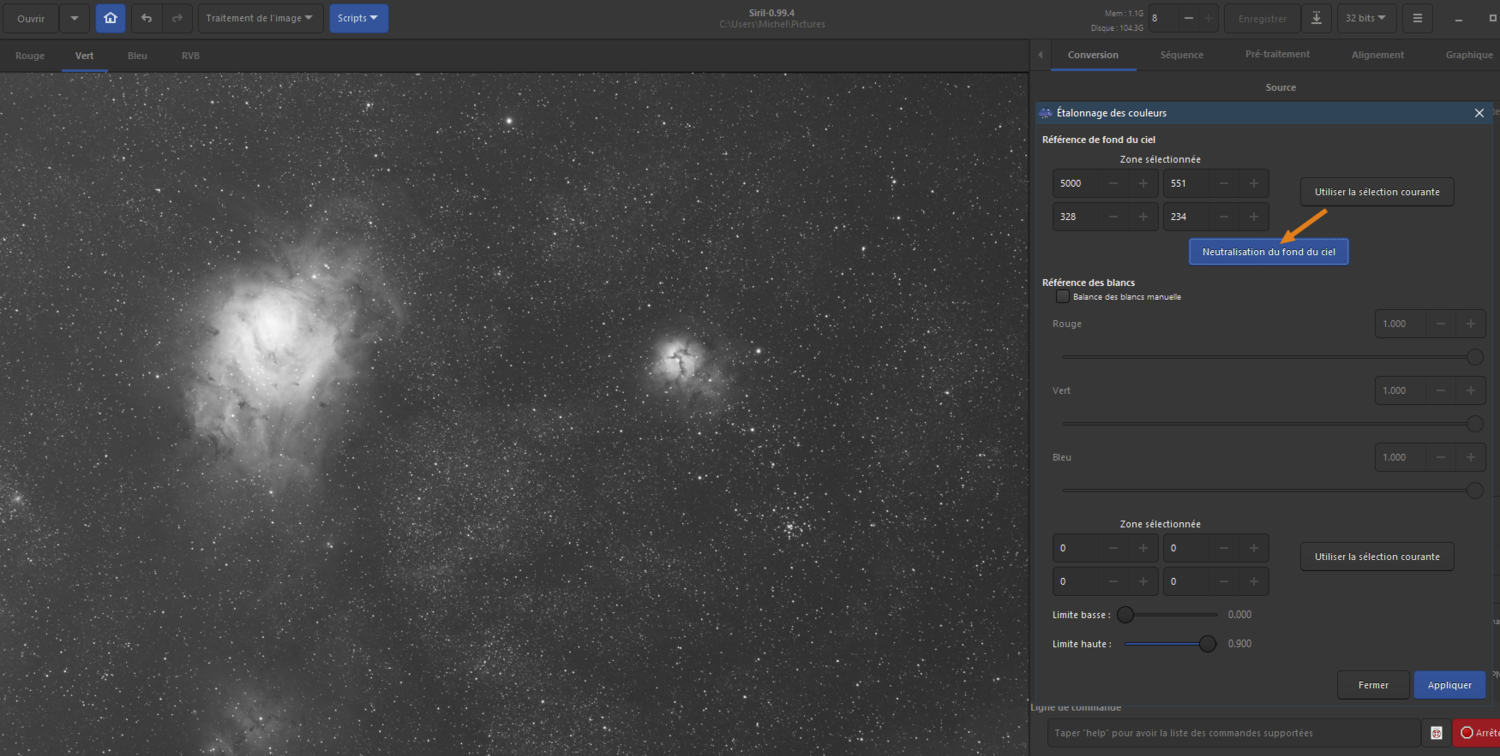
Task: Switch to the Pré-traitement tab
Action: click(1277, 55)
